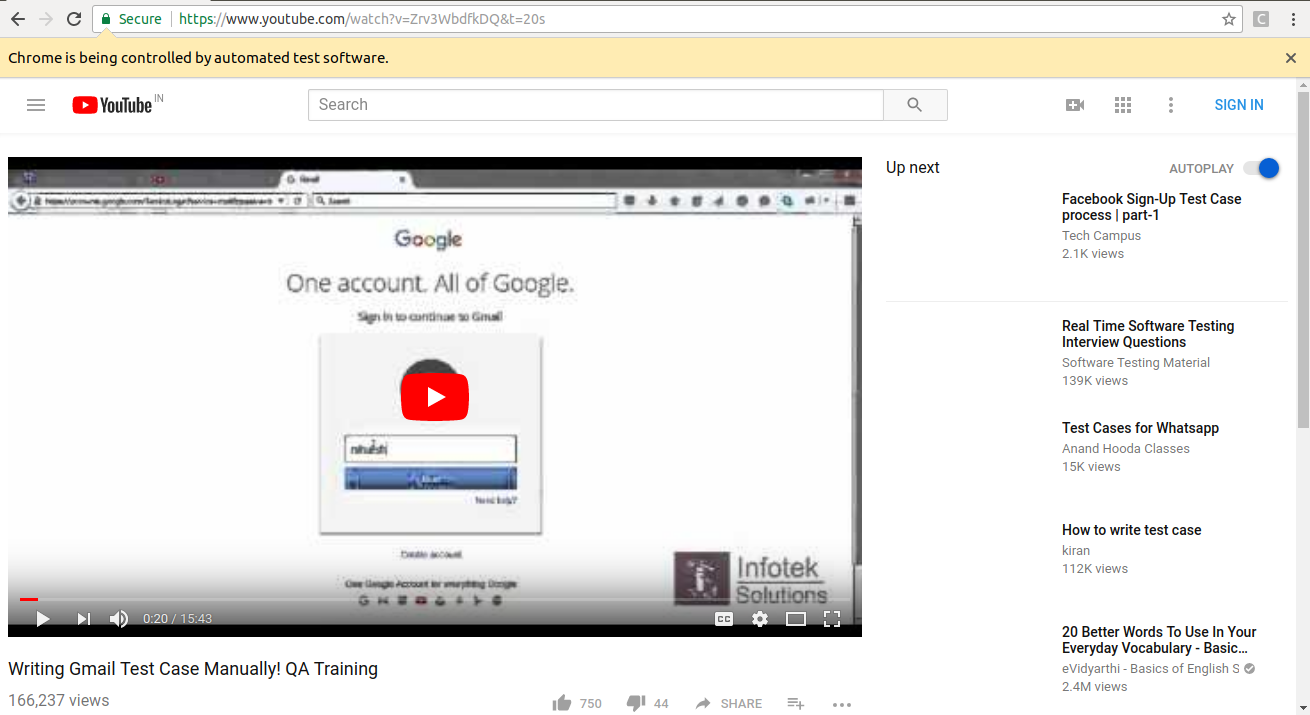Click the play button in the player bar

(42, 619)
